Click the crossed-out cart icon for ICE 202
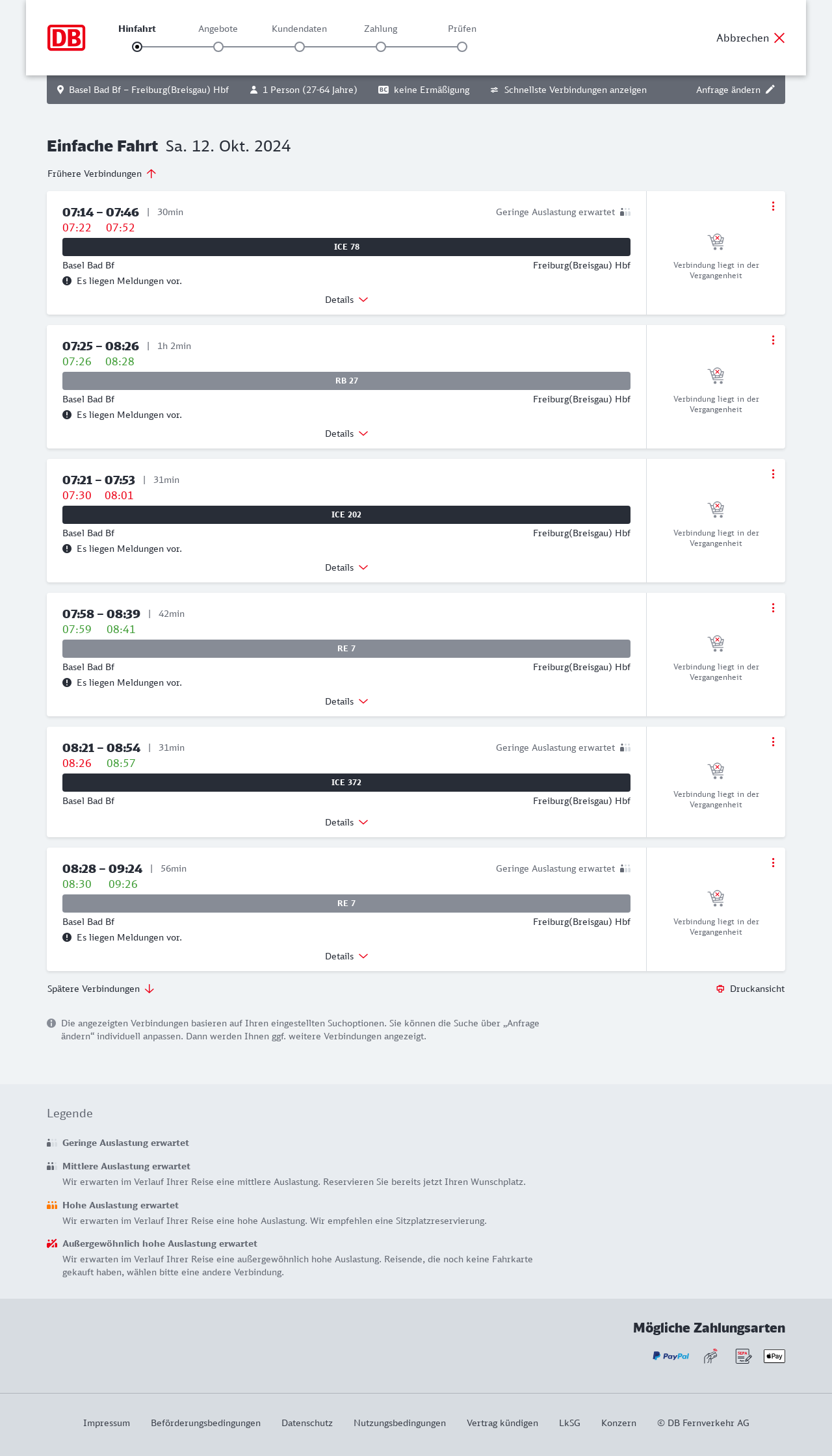Screen dimensions: 832x1456 [716, 509]
